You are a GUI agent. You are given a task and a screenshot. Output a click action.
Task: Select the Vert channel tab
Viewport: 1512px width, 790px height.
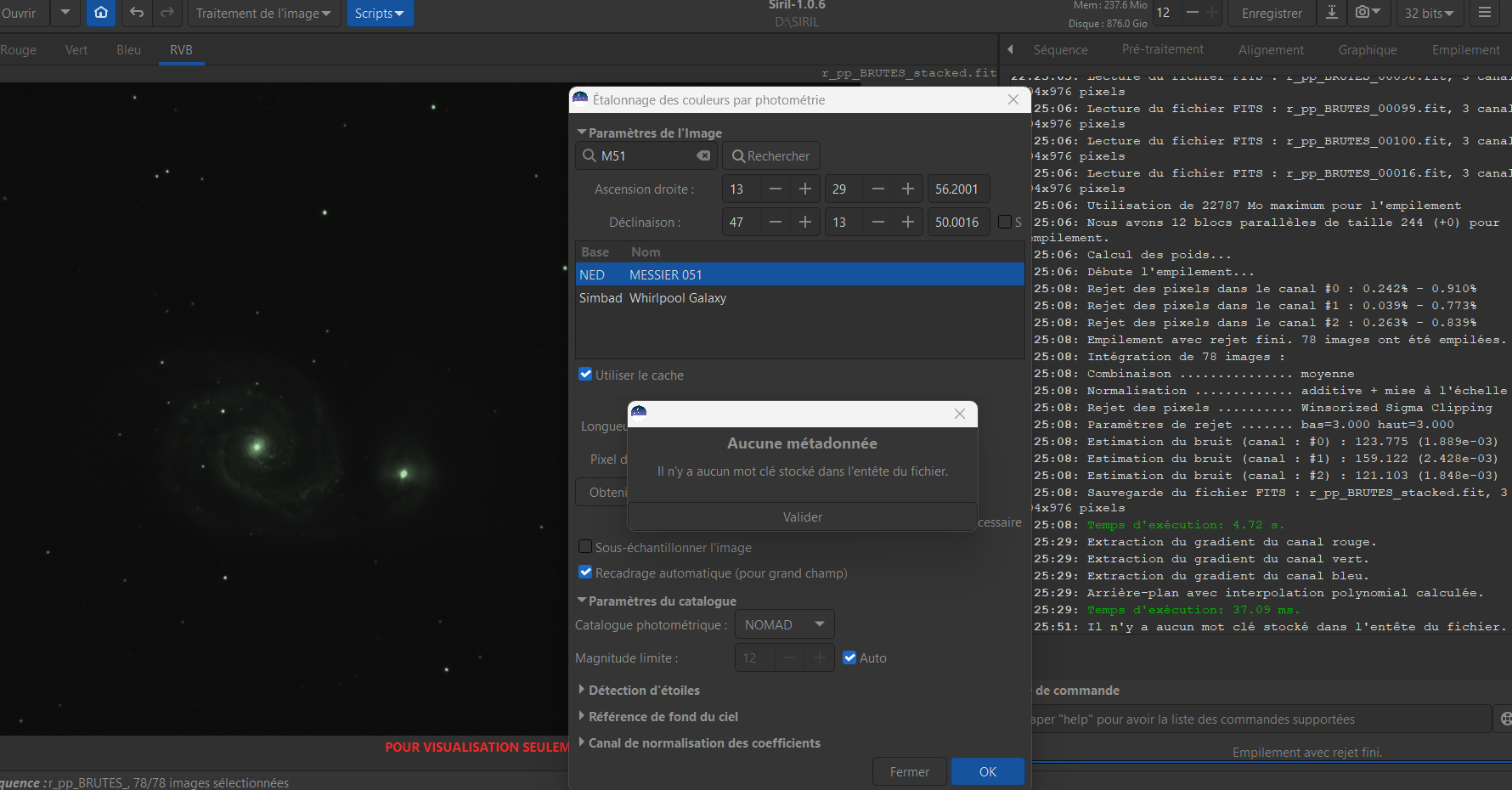(x=76, y=49)
